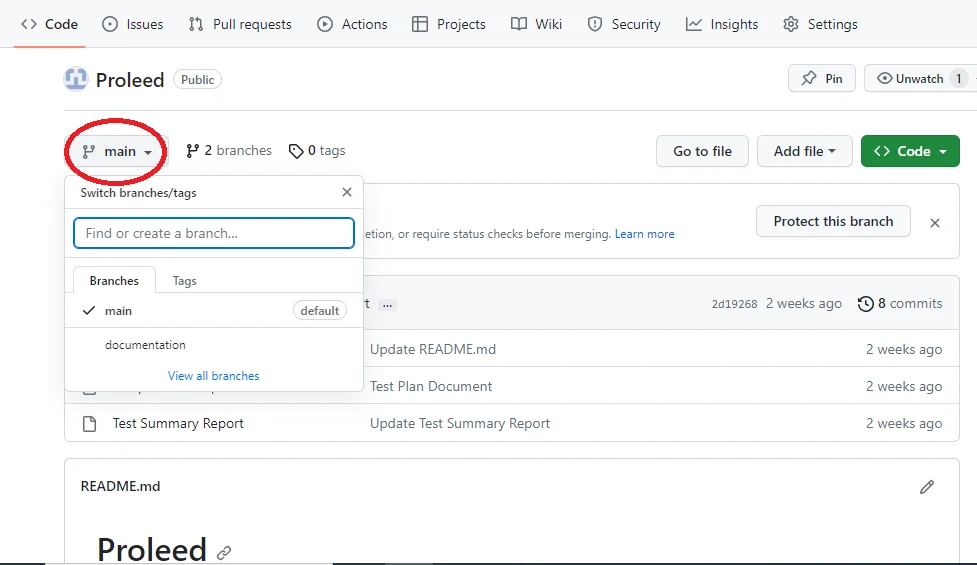
Task: Expand commit message ellipsis button
Action: tap(388, 305)
